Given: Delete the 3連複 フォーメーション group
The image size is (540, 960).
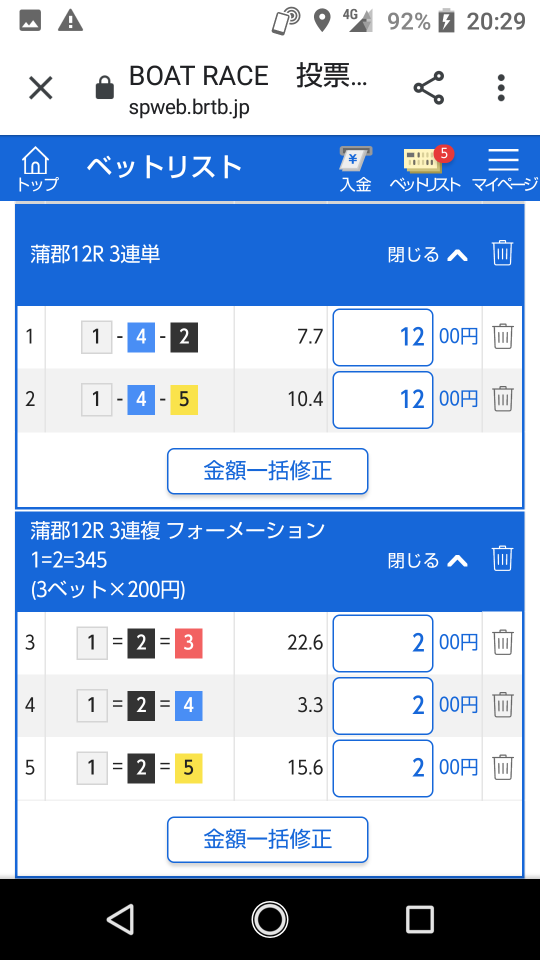Looking at the screenshot, I should point(502,559).
